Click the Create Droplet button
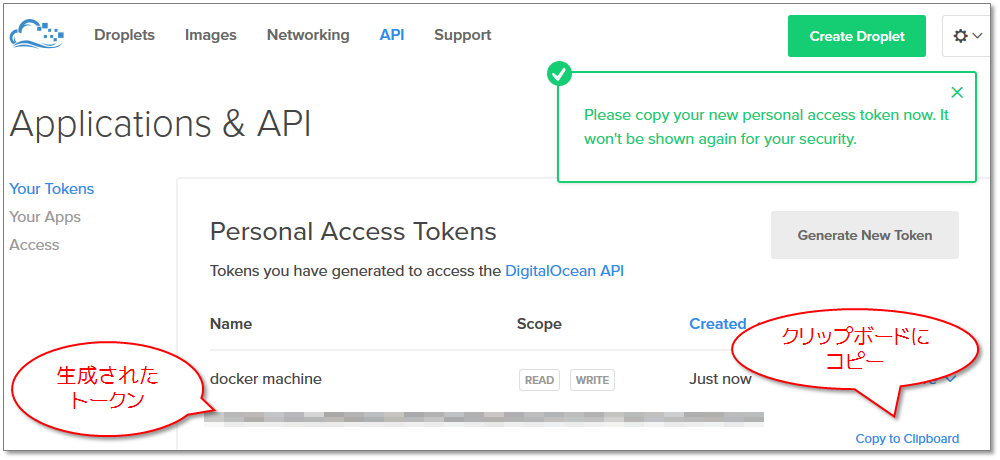 click(x=857, y=36)
